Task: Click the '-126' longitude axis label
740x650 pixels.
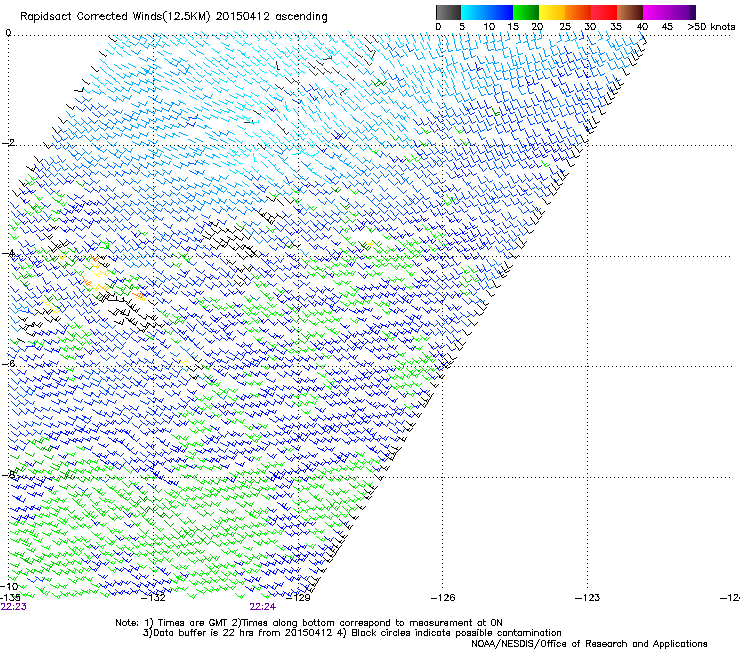Action: tap(443, 598)
